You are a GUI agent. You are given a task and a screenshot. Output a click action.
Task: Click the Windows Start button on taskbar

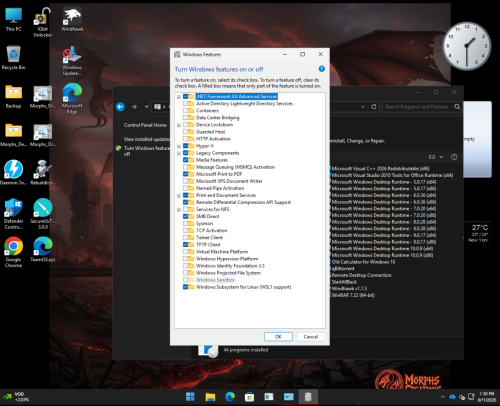pos(190,397)
